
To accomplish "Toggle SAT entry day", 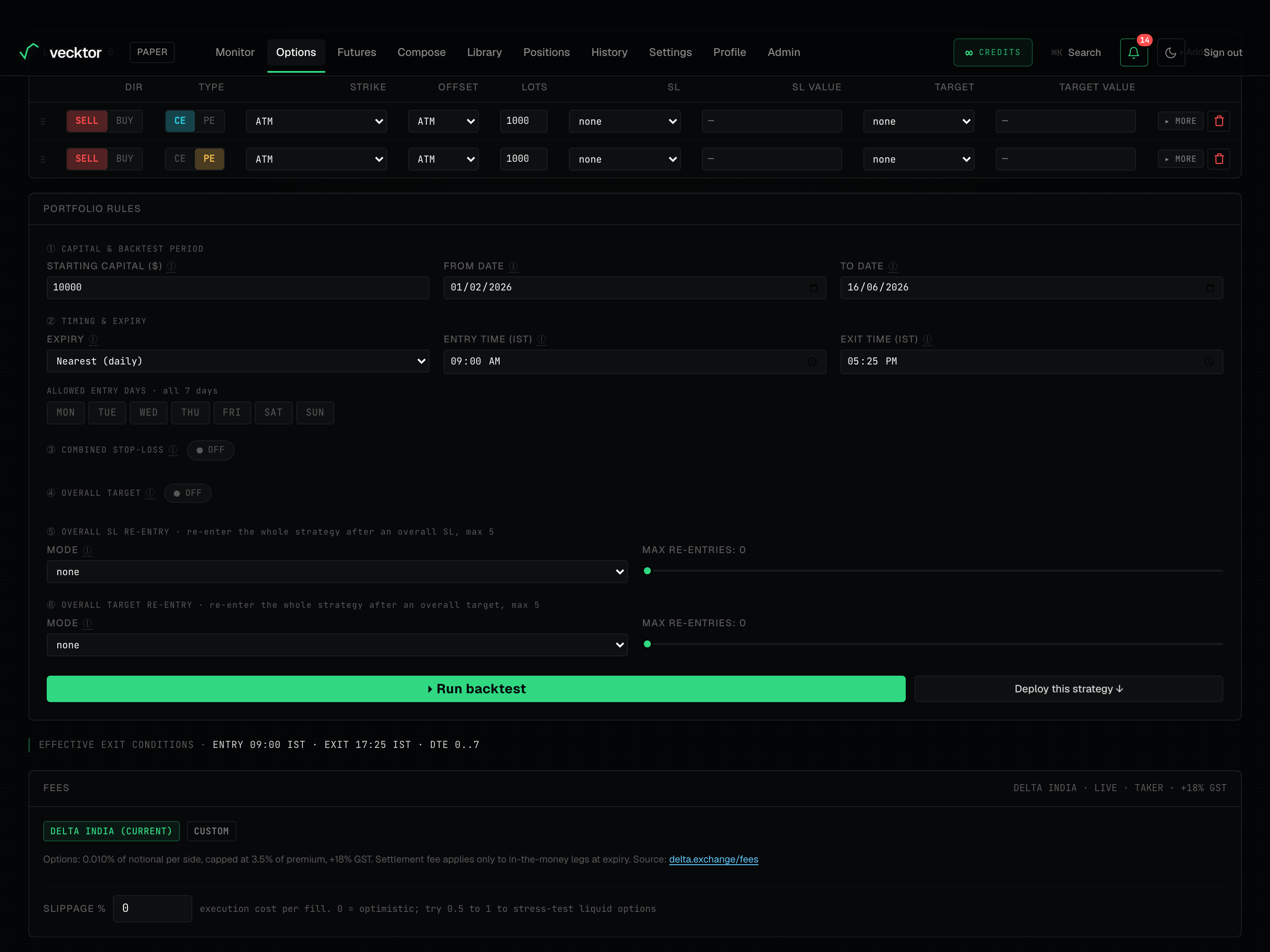I will [x=273, y=413].
